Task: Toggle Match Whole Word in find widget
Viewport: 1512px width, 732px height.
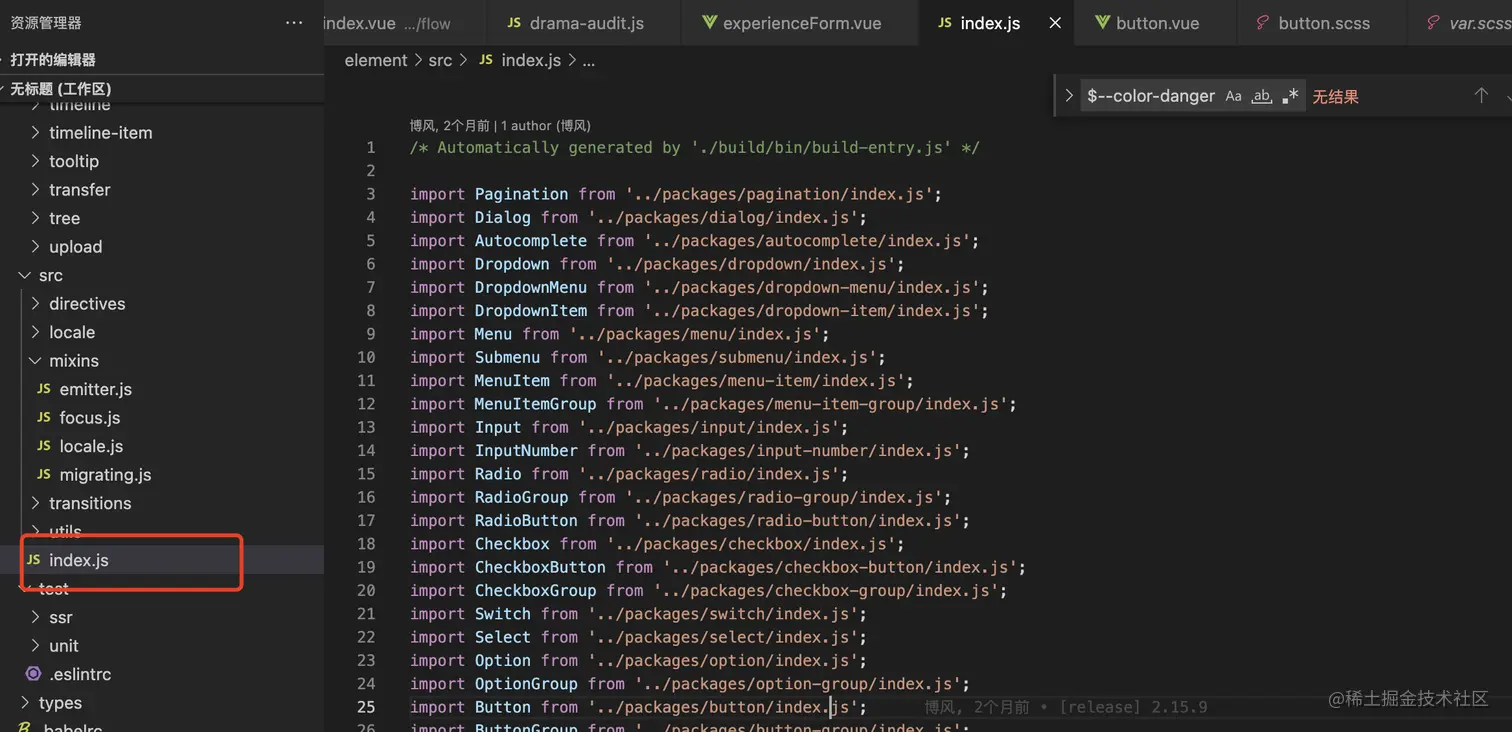Action: (1262, 96)
